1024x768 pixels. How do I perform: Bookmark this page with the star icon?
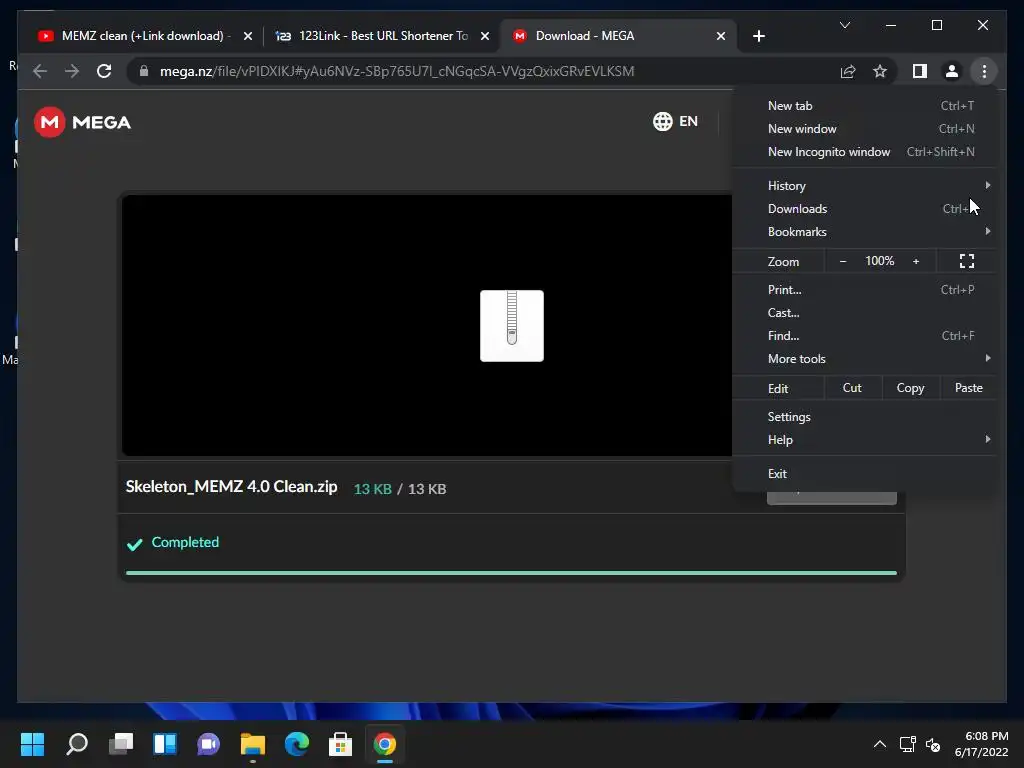880,71
